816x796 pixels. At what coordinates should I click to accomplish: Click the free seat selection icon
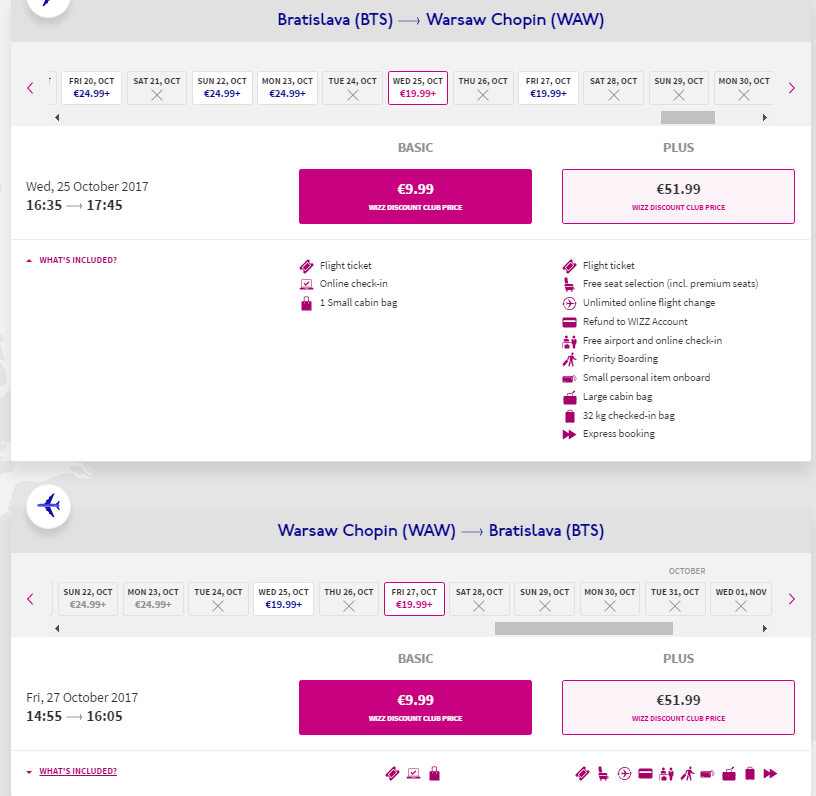[569, 284]
